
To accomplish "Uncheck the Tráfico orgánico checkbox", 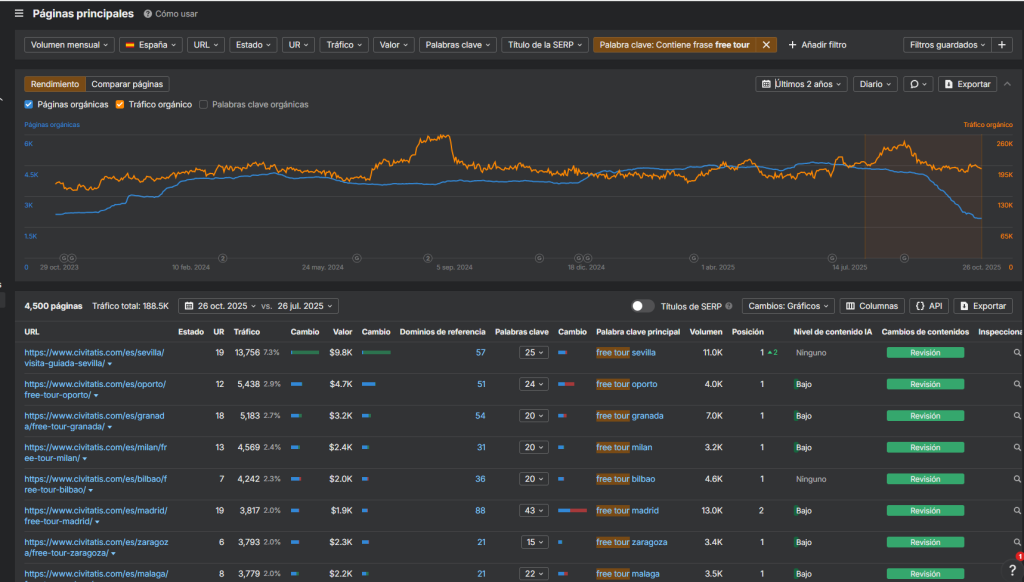I will (120, 104).
